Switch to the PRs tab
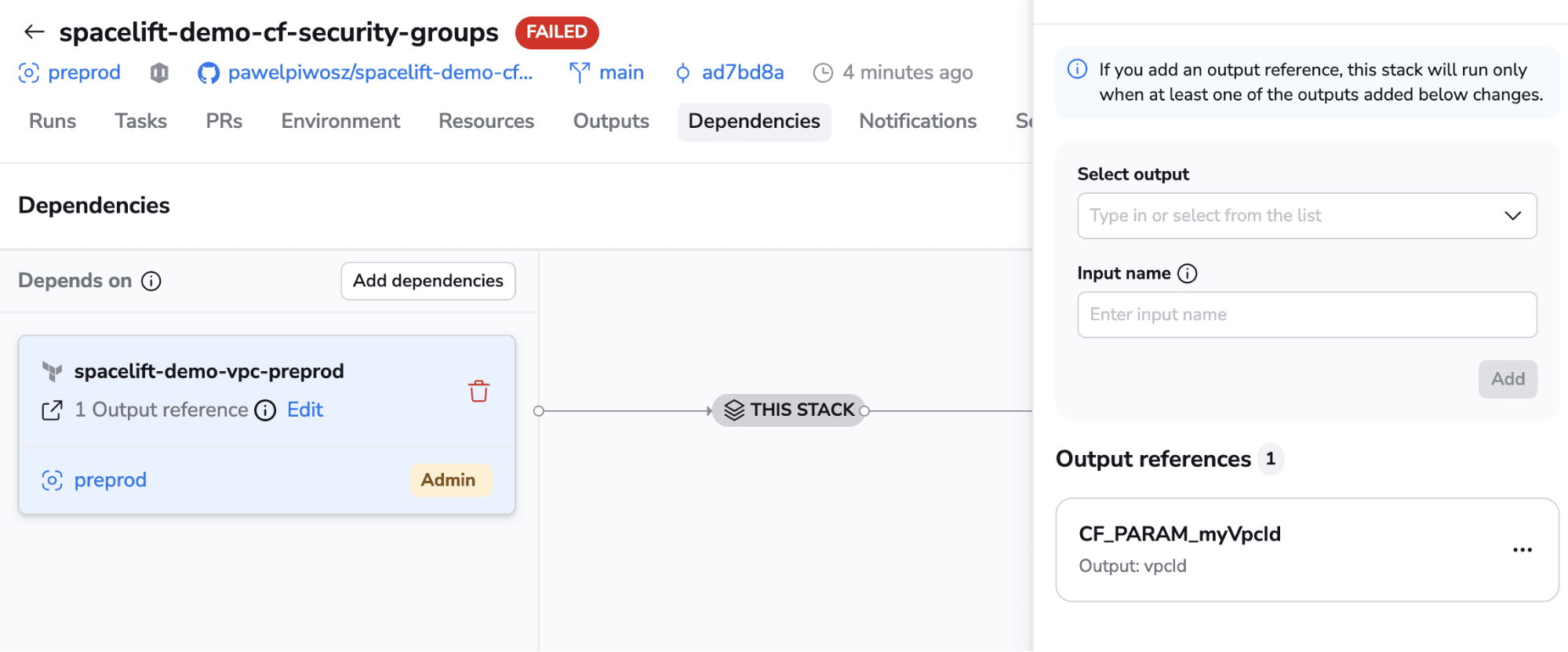Viewport: 1568px width, 652px height. coord(224,121)
